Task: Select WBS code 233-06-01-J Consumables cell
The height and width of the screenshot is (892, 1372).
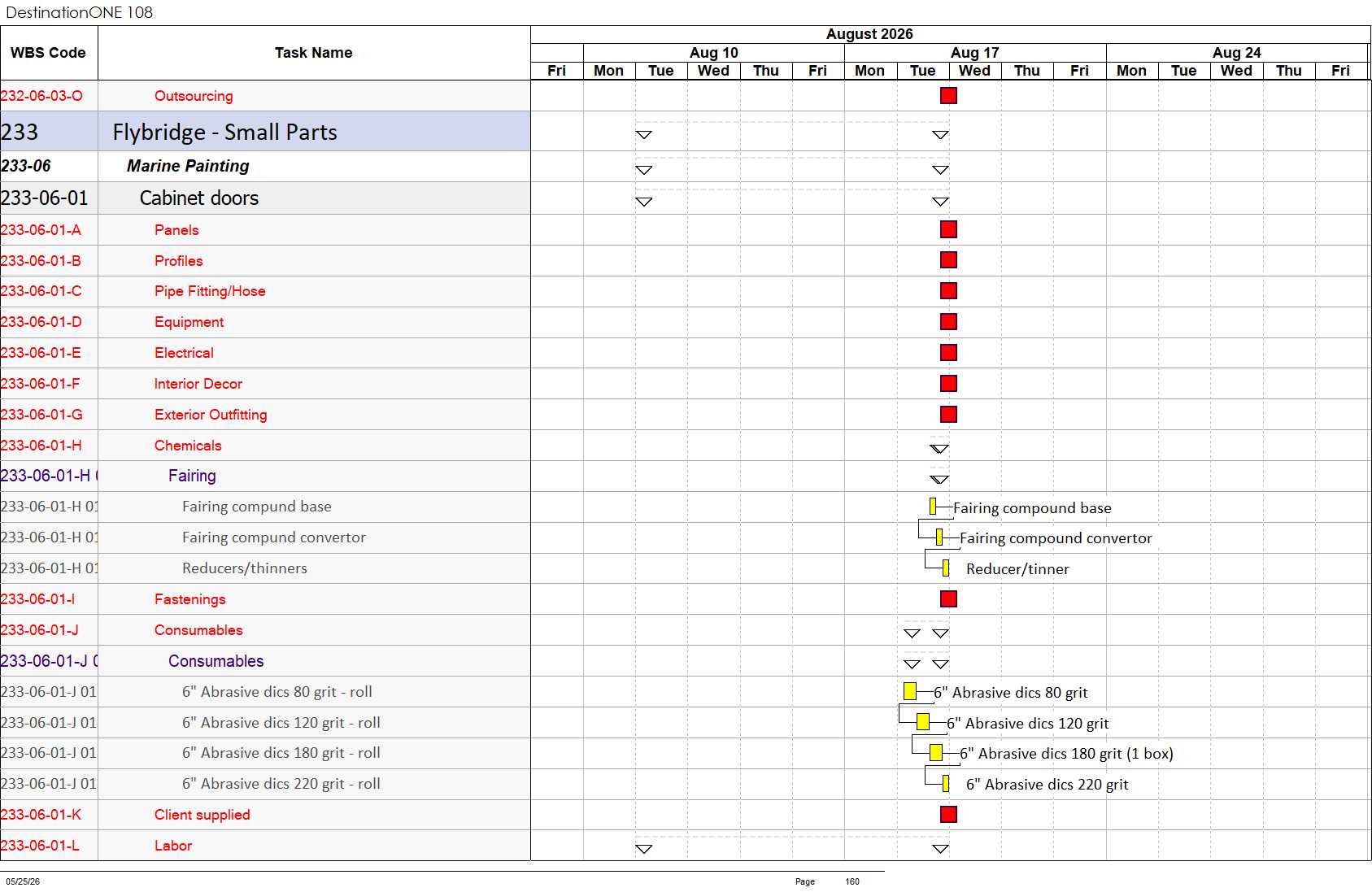Action: (x=49, y=630)
